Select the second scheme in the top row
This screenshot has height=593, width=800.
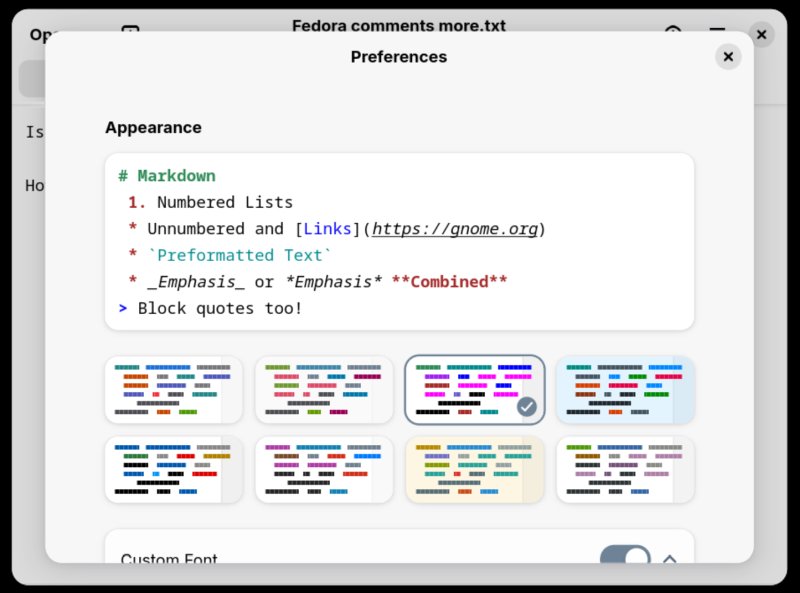click(x=323, y=390)
